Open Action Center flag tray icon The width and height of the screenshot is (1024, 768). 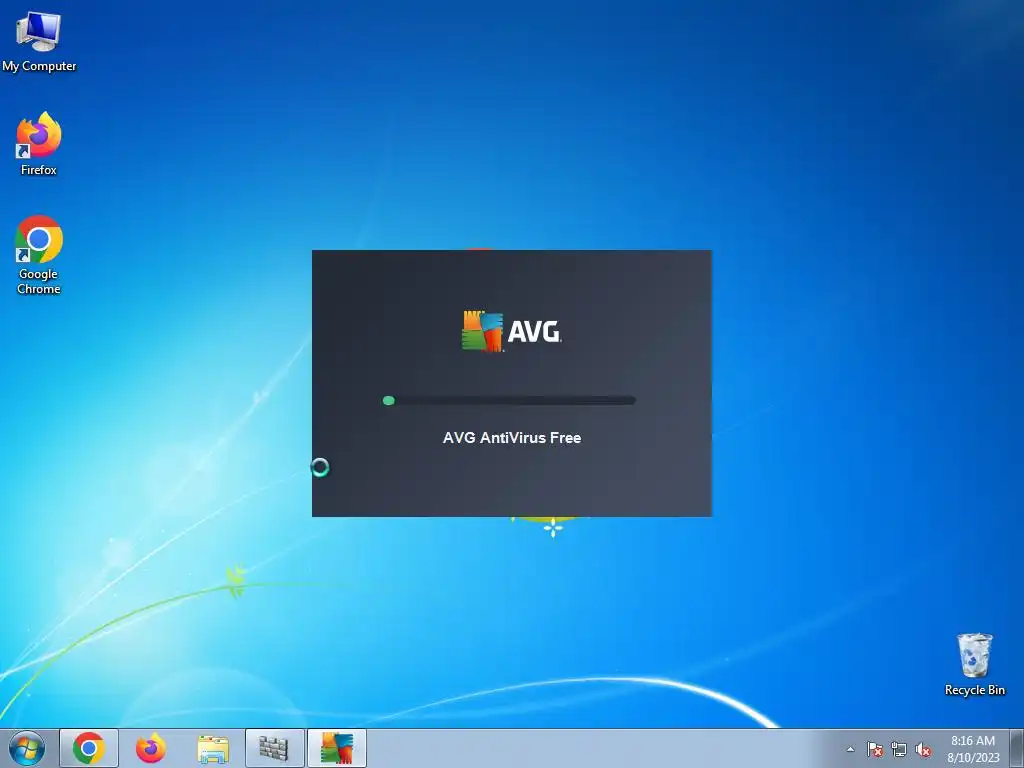[874, 749]
